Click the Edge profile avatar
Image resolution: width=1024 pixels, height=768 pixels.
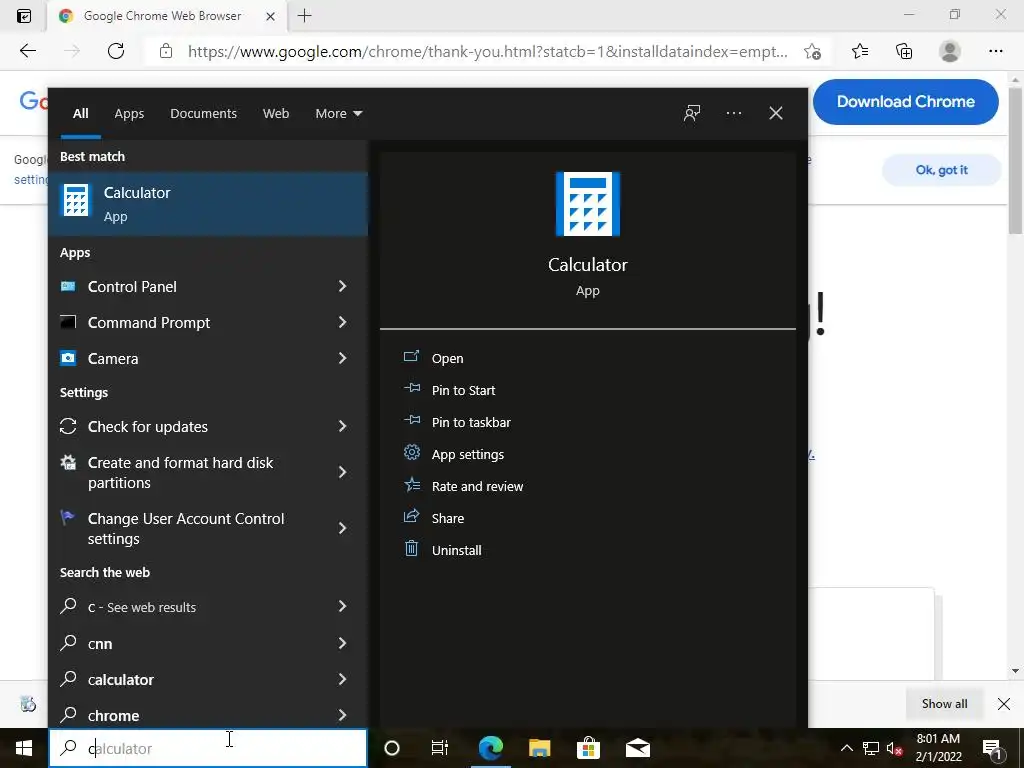coord(950,51)
